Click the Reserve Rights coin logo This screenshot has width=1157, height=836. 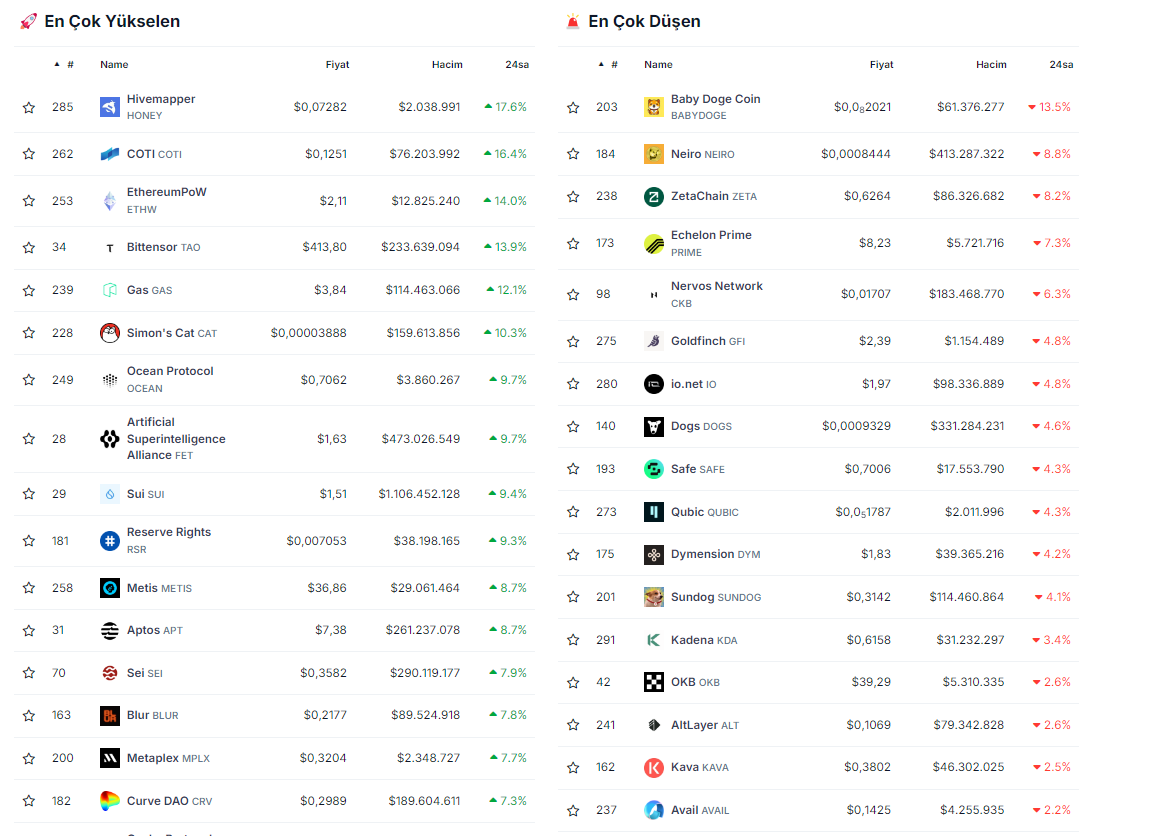tap(110, 541)
